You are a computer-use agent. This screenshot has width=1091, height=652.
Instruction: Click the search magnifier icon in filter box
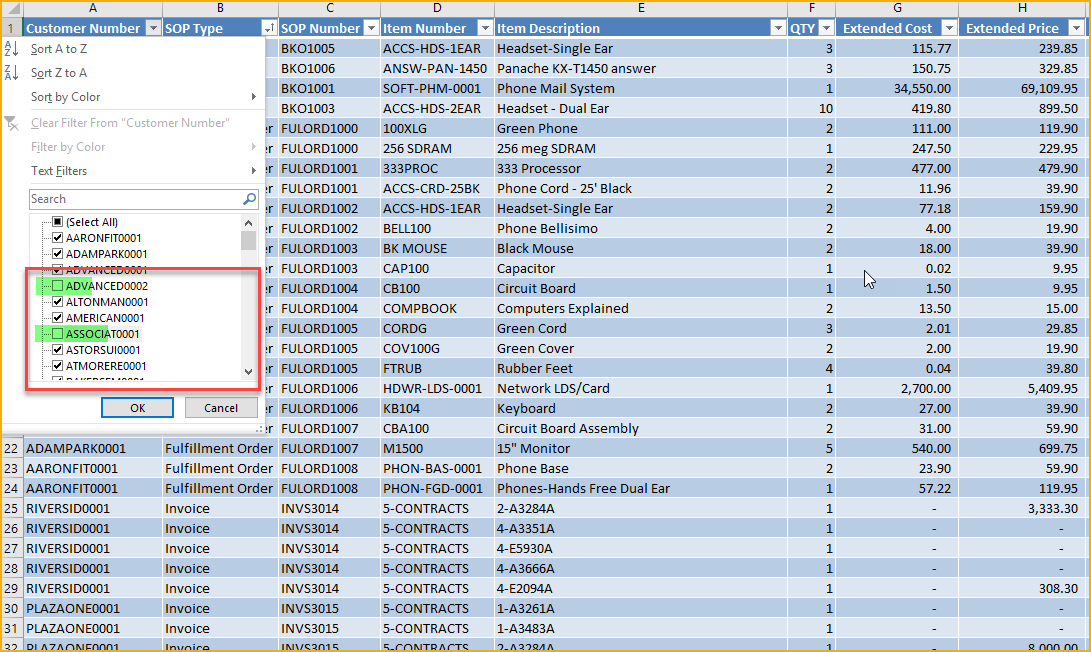point(249,199)
